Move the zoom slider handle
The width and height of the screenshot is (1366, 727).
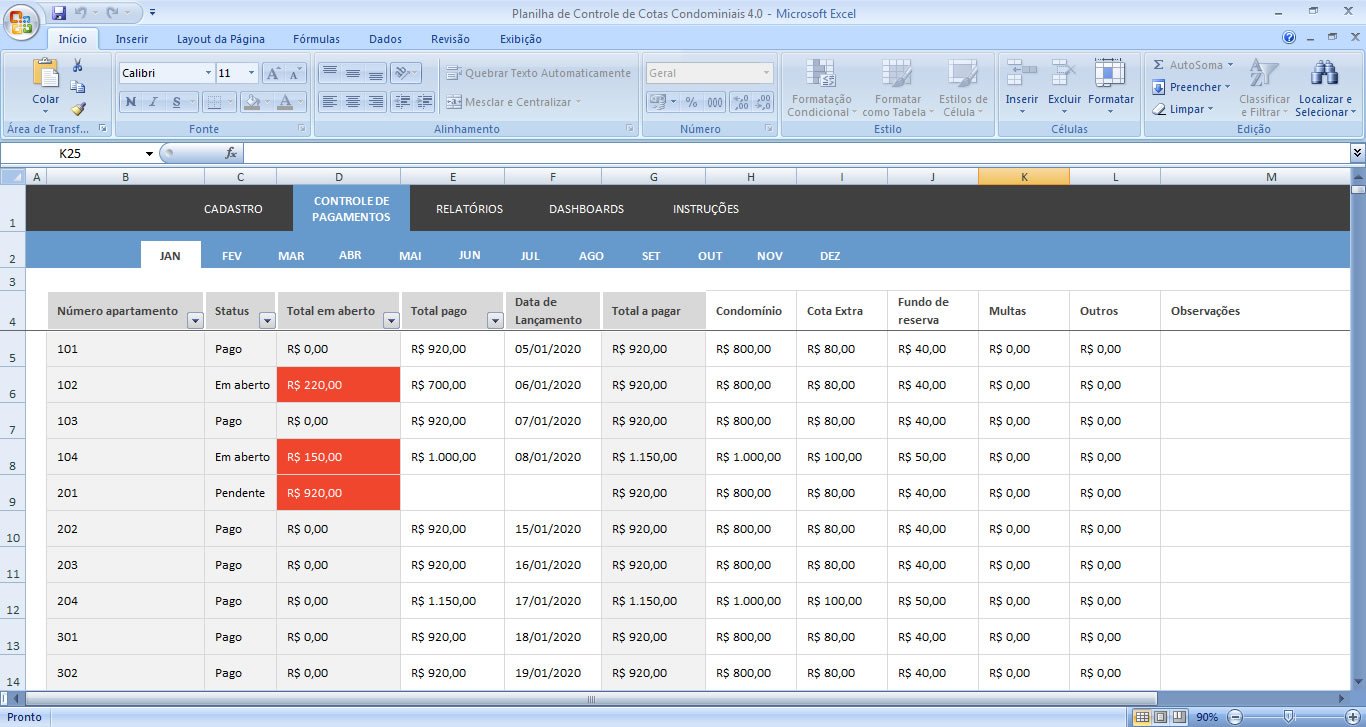click(1288, 717)
